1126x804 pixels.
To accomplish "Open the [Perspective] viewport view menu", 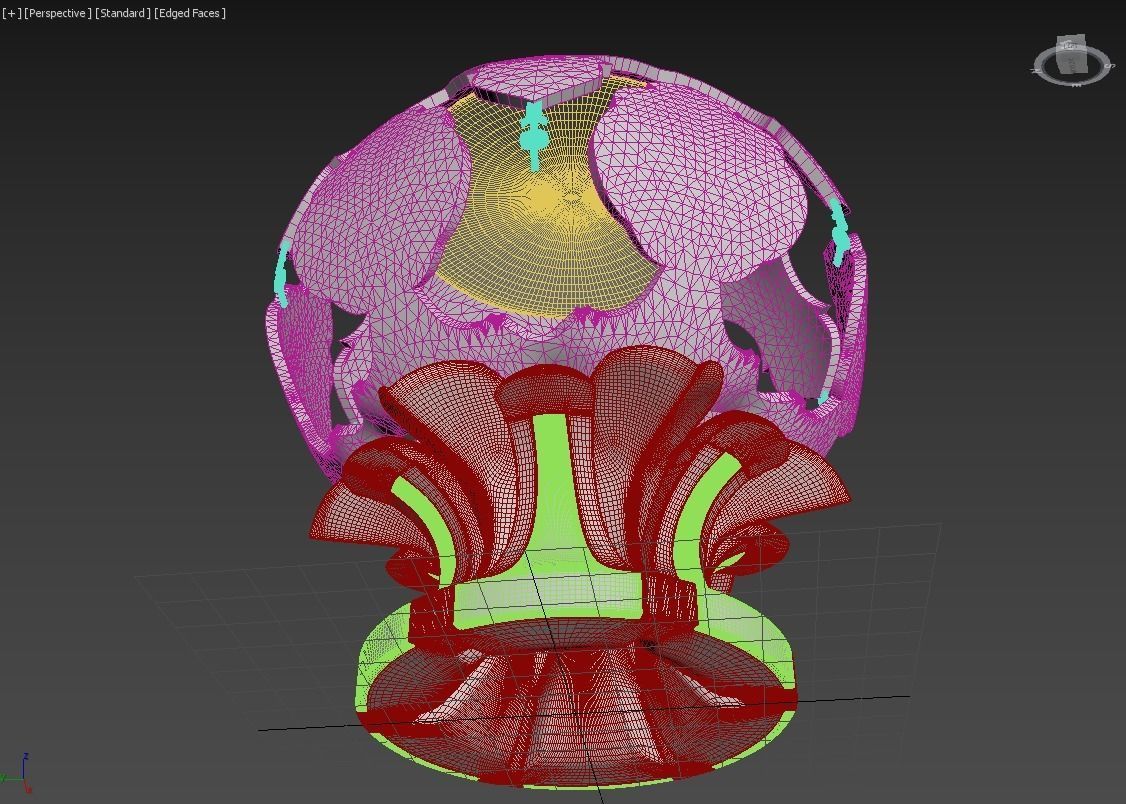I will click(58, 13).
